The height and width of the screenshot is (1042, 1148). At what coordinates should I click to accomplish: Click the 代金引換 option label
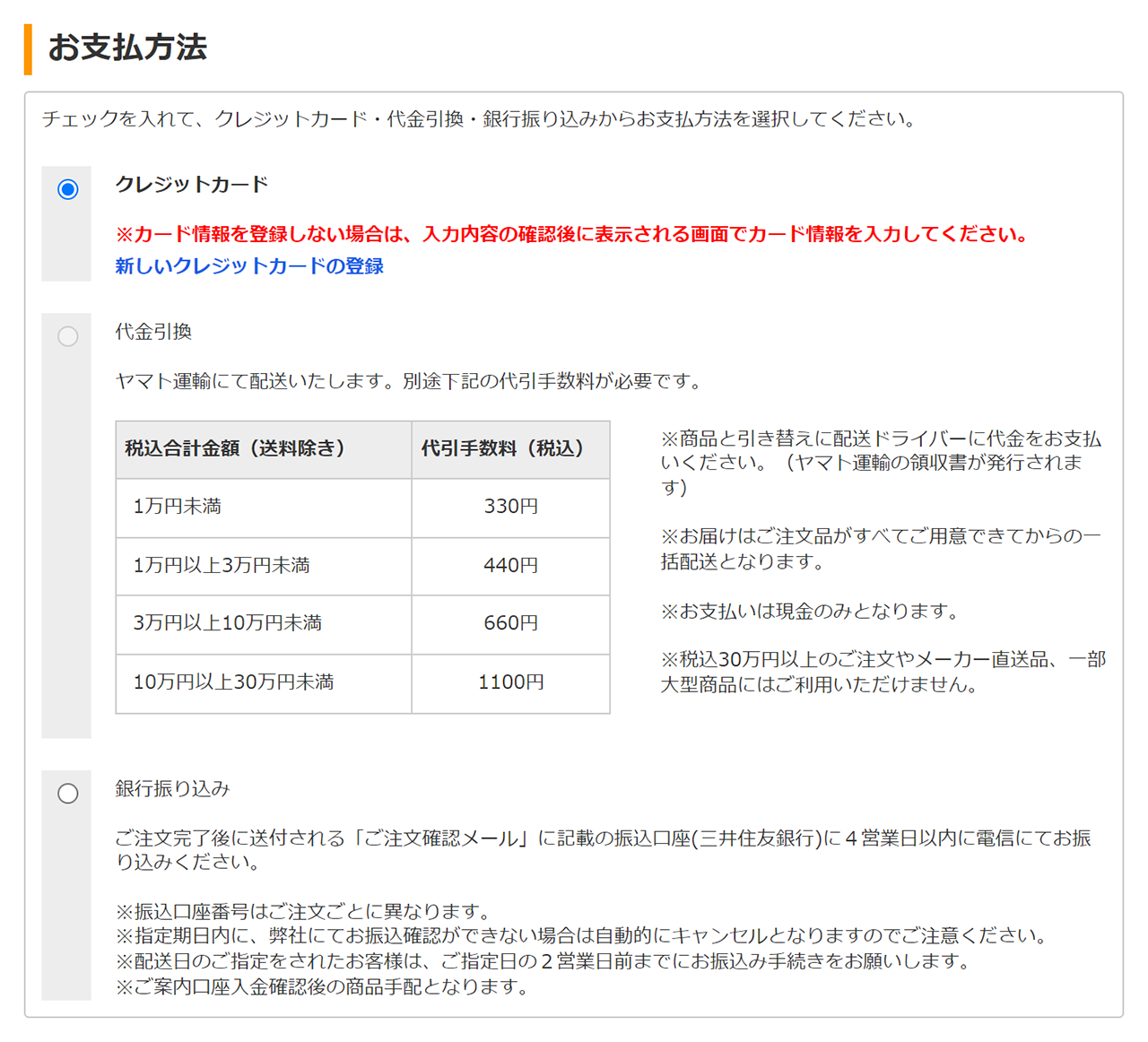[x=153, y=332]
